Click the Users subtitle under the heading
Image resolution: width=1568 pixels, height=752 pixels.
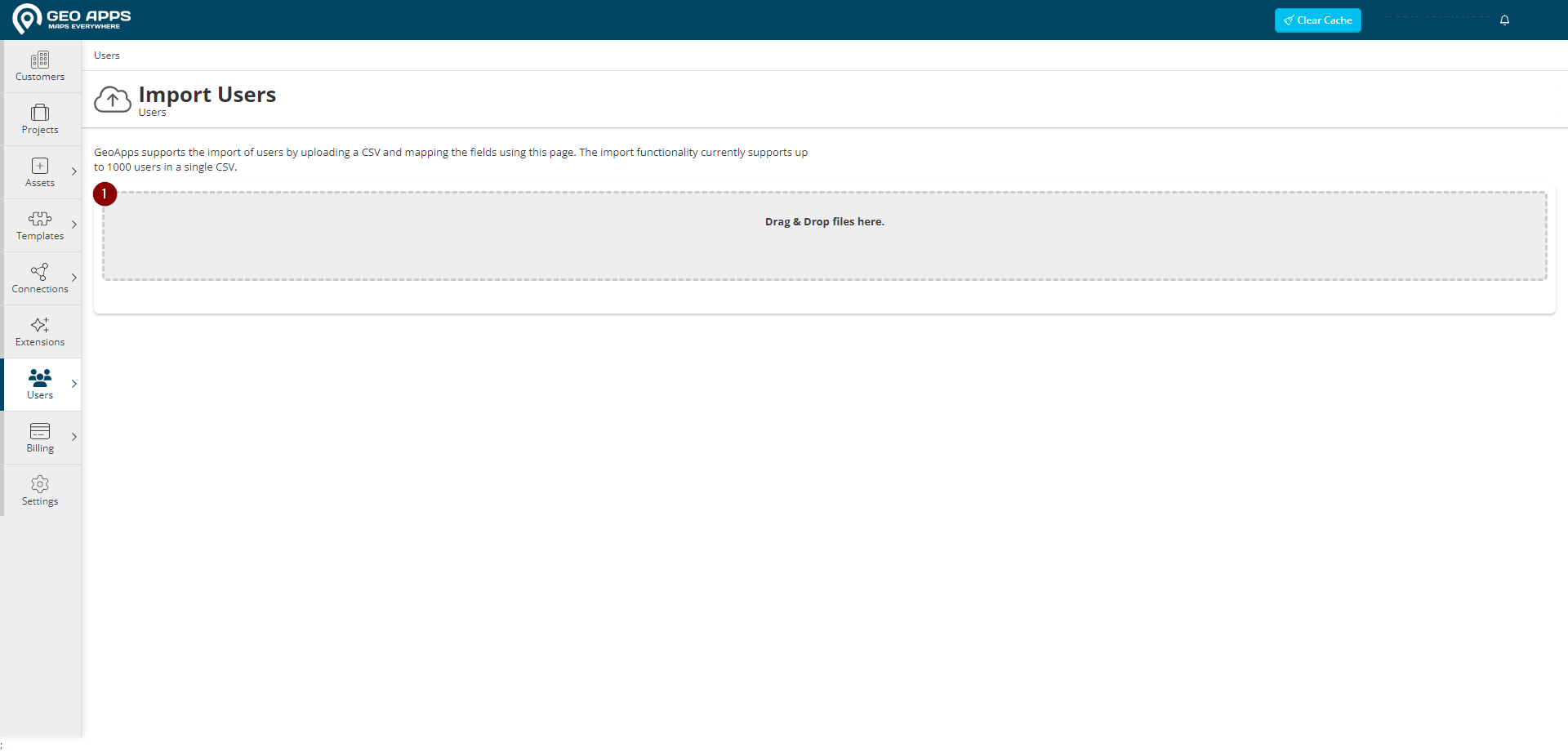153,113
